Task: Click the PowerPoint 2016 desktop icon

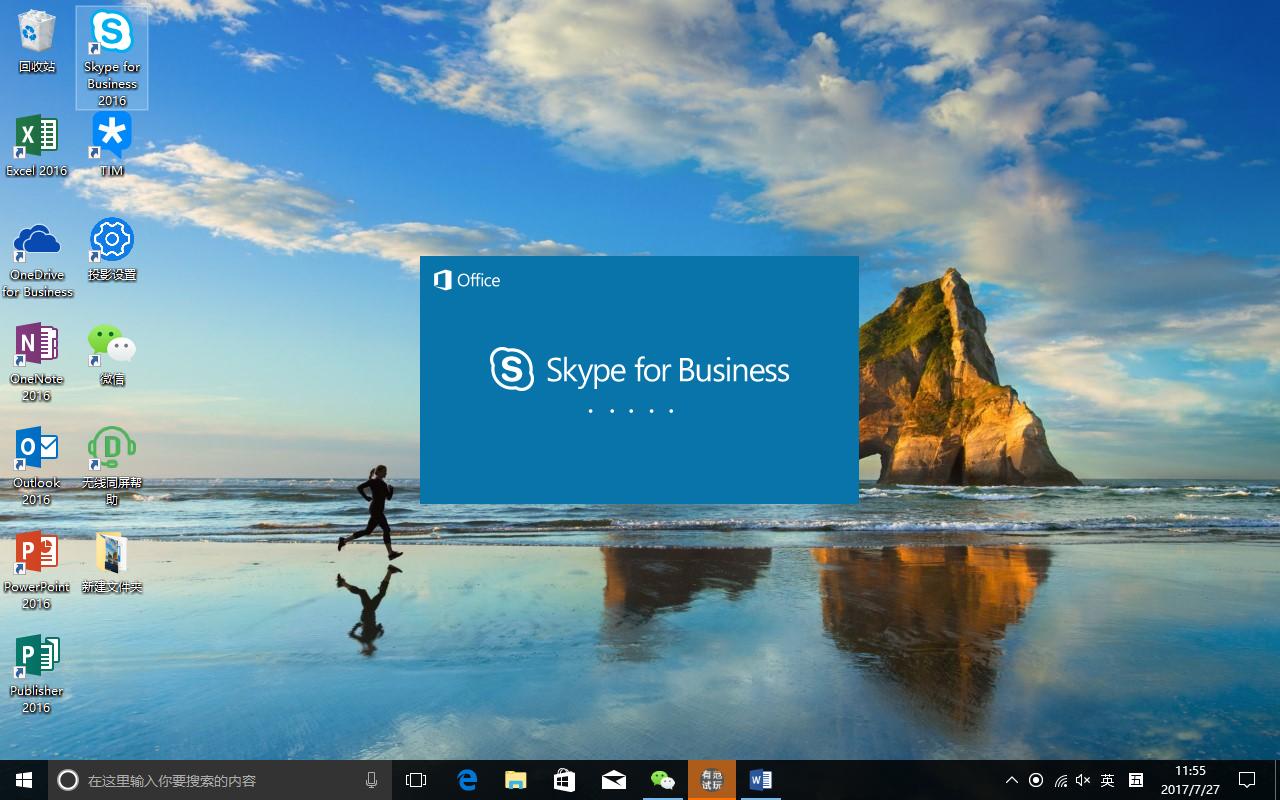Action: click(37, 554)
